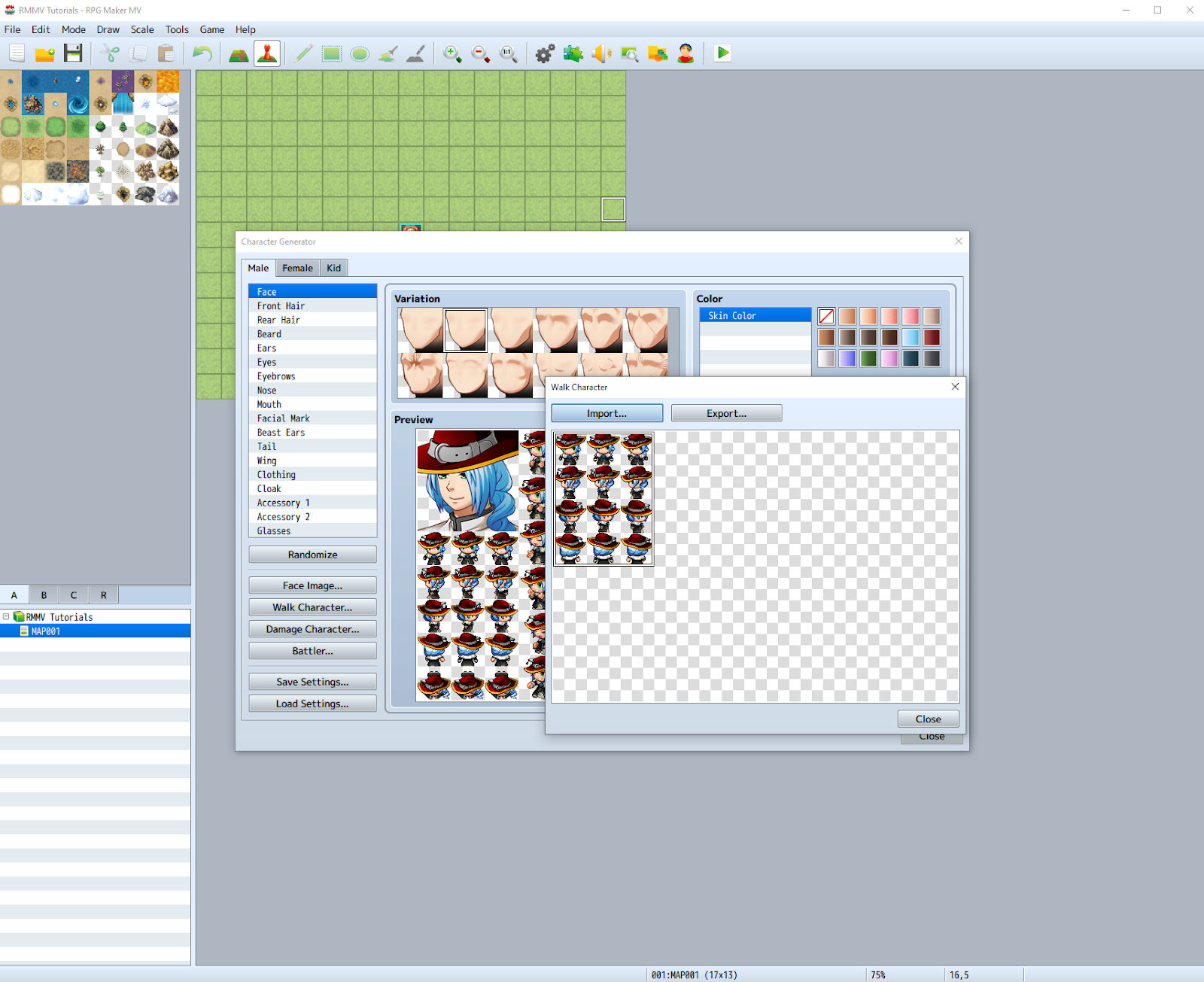The width and height of the screenshot is (1204, 982).
Task: Open the Mode menu
Action: click(x=74, y=29)
